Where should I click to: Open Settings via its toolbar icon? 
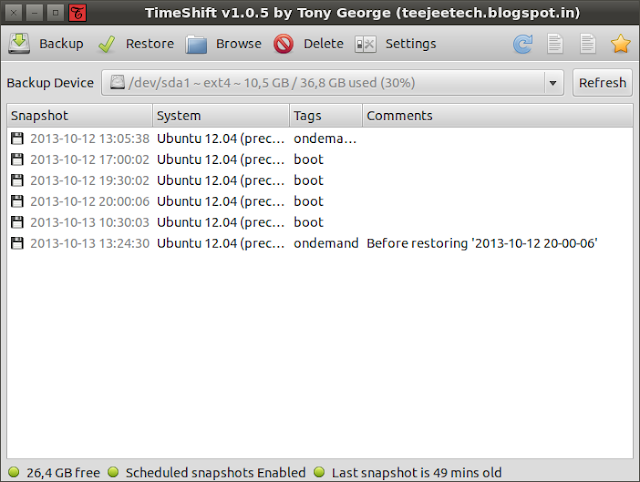pyautogui.click(x=365, y=44)
